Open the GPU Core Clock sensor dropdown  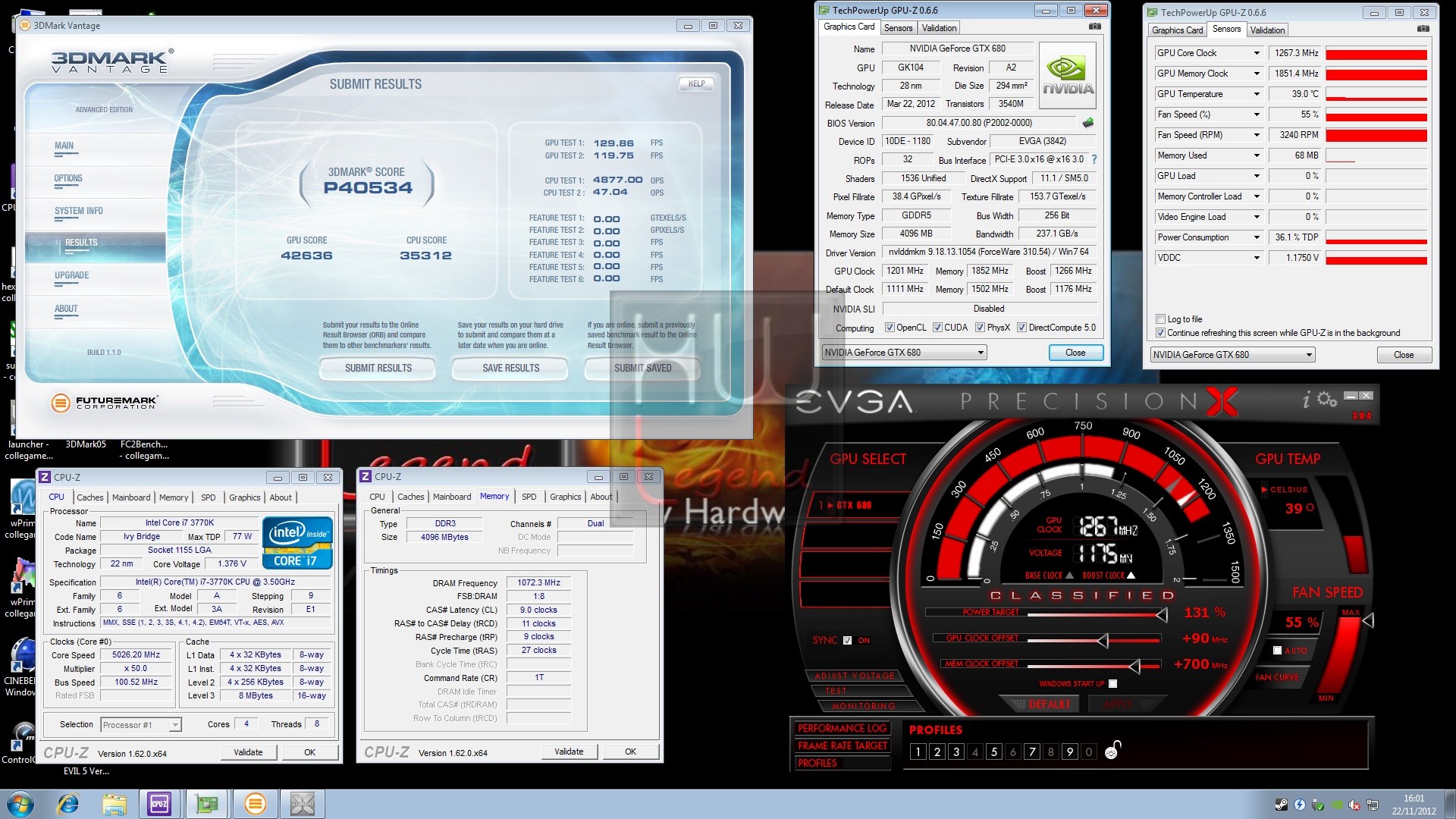pos(1257,53)
